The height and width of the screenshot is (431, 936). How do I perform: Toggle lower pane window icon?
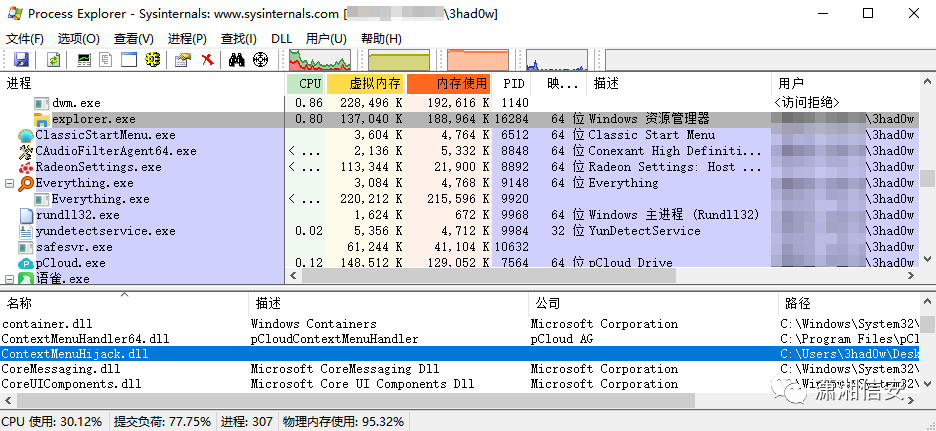130,60
